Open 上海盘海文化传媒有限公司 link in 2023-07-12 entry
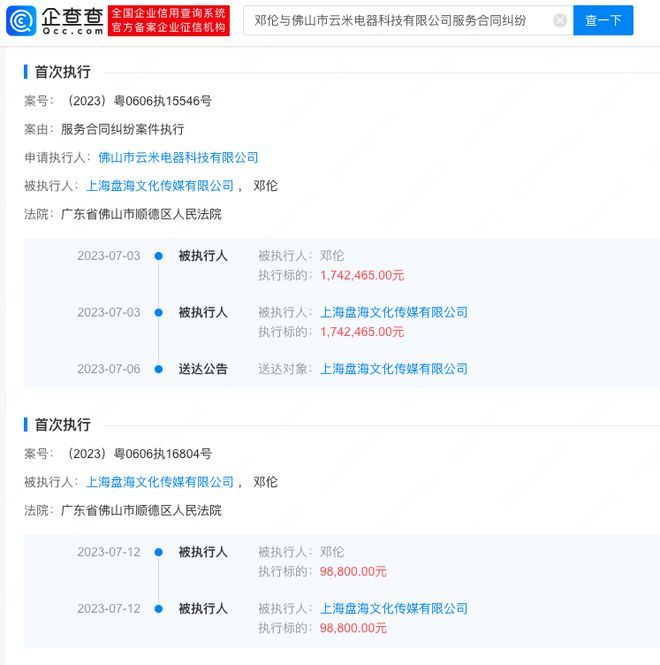This screenshot has height=665, width=660. coord(394,608)
